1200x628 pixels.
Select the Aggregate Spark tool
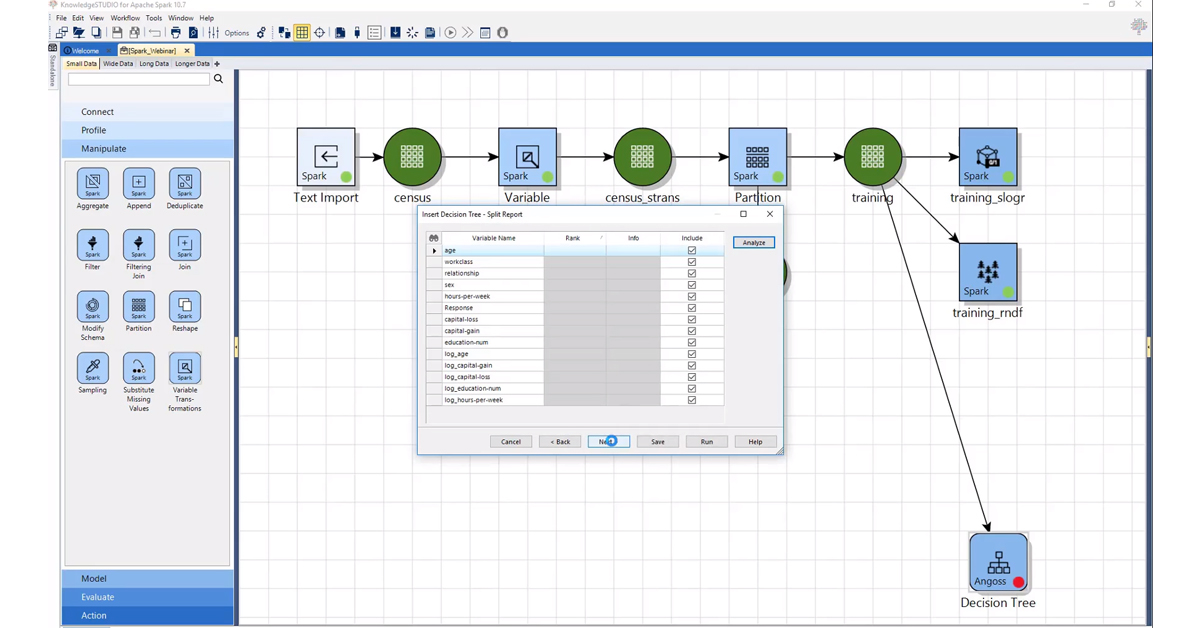click(92, 184)
